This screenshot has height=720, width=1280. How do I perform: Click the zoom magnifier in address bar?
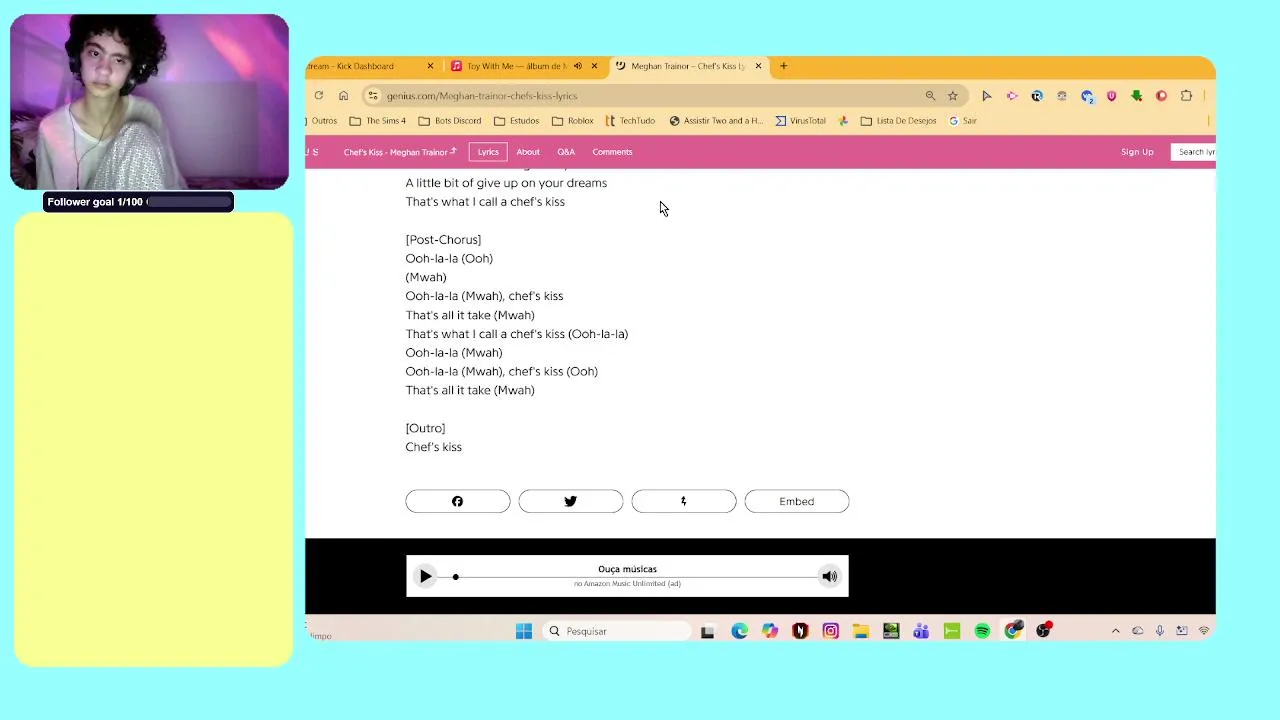(x=930, y=96)
